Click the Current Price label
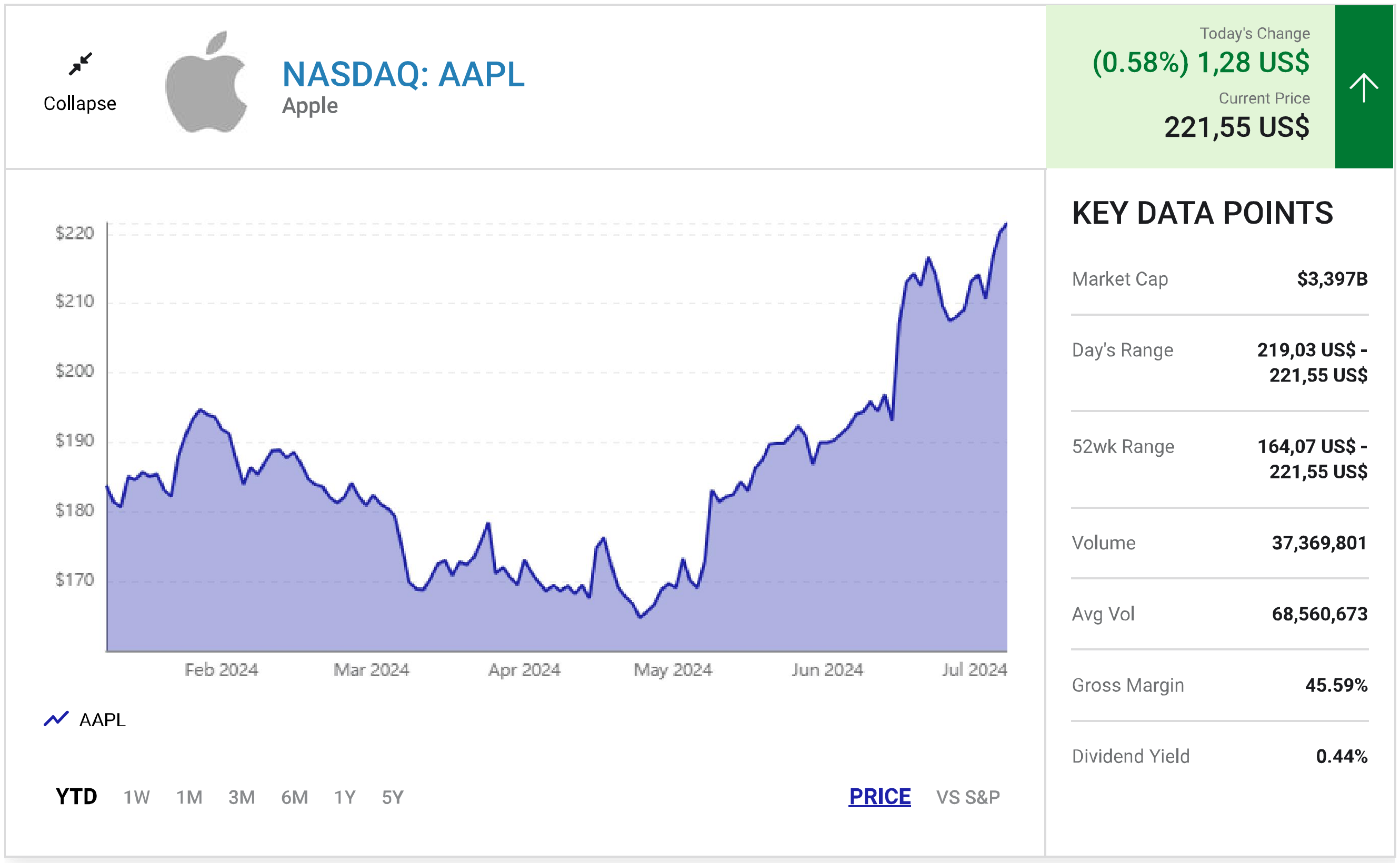The width and height of the screenshot is (1400, 863). (1264, 98)
